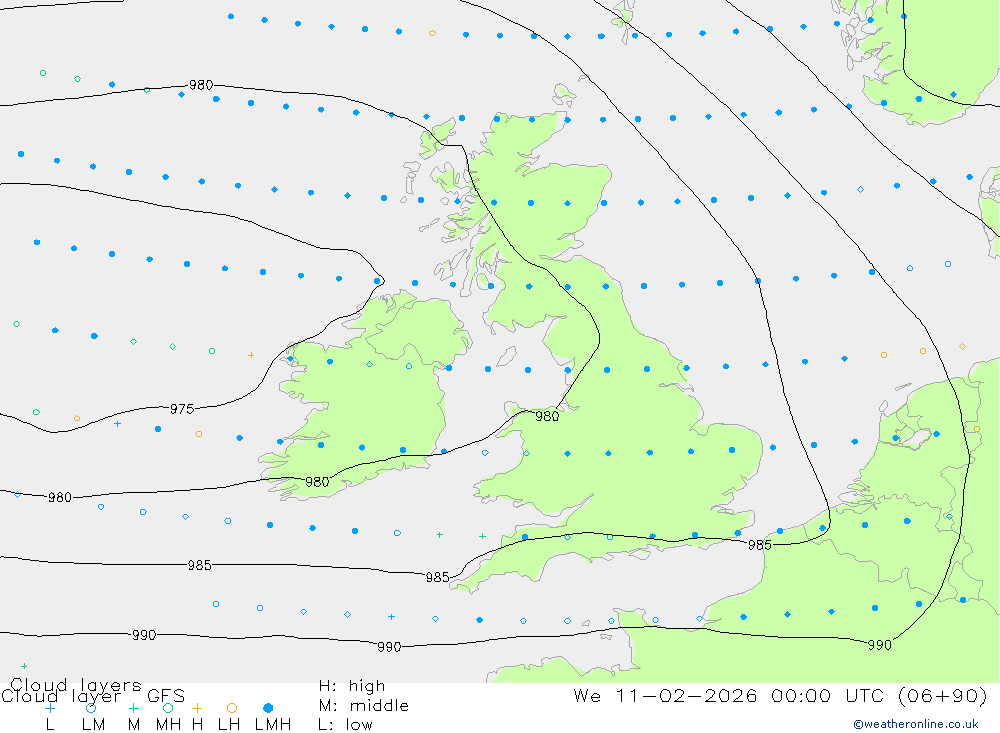Click the blue plus L legend symbol
This screenshot has width=1000, height=733.
(x=50, y=708)
